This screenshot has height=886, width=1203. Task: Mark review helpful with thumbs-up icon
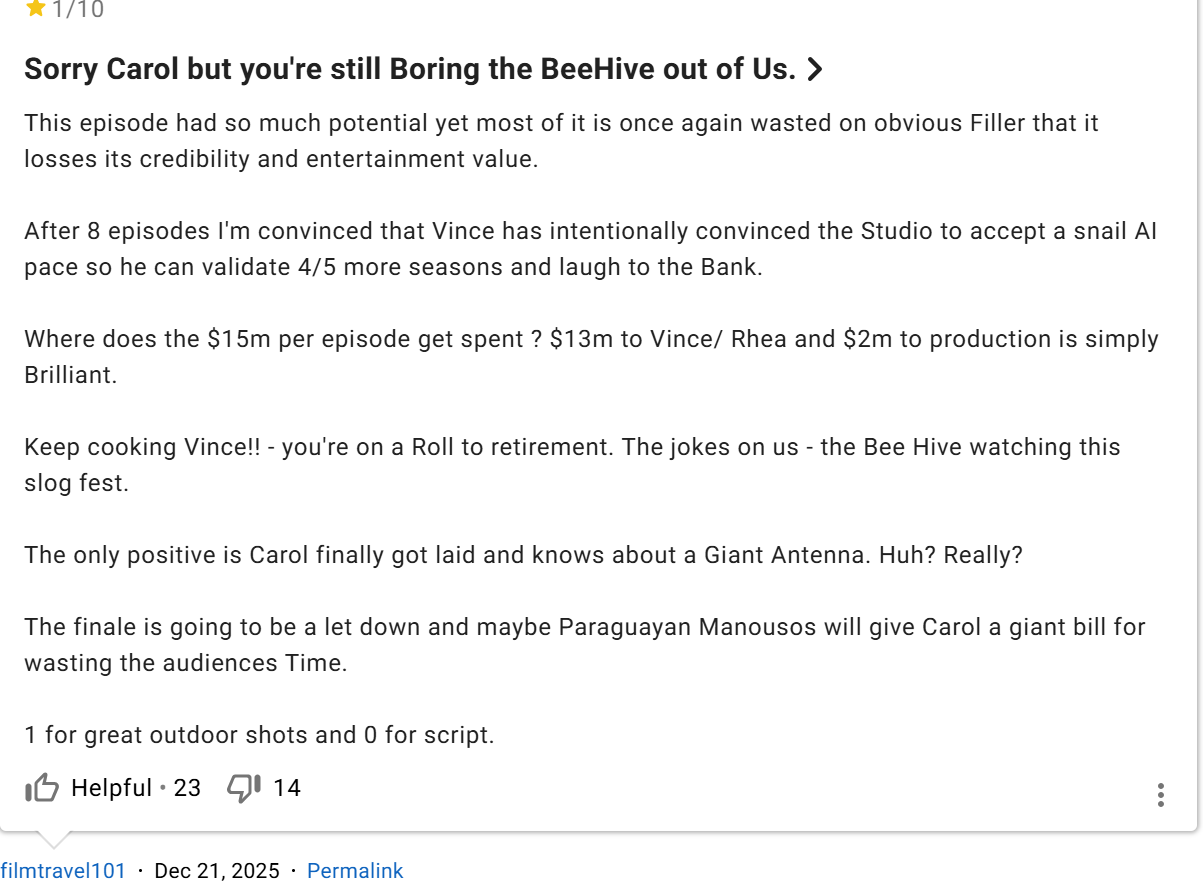tap(42, 789)
